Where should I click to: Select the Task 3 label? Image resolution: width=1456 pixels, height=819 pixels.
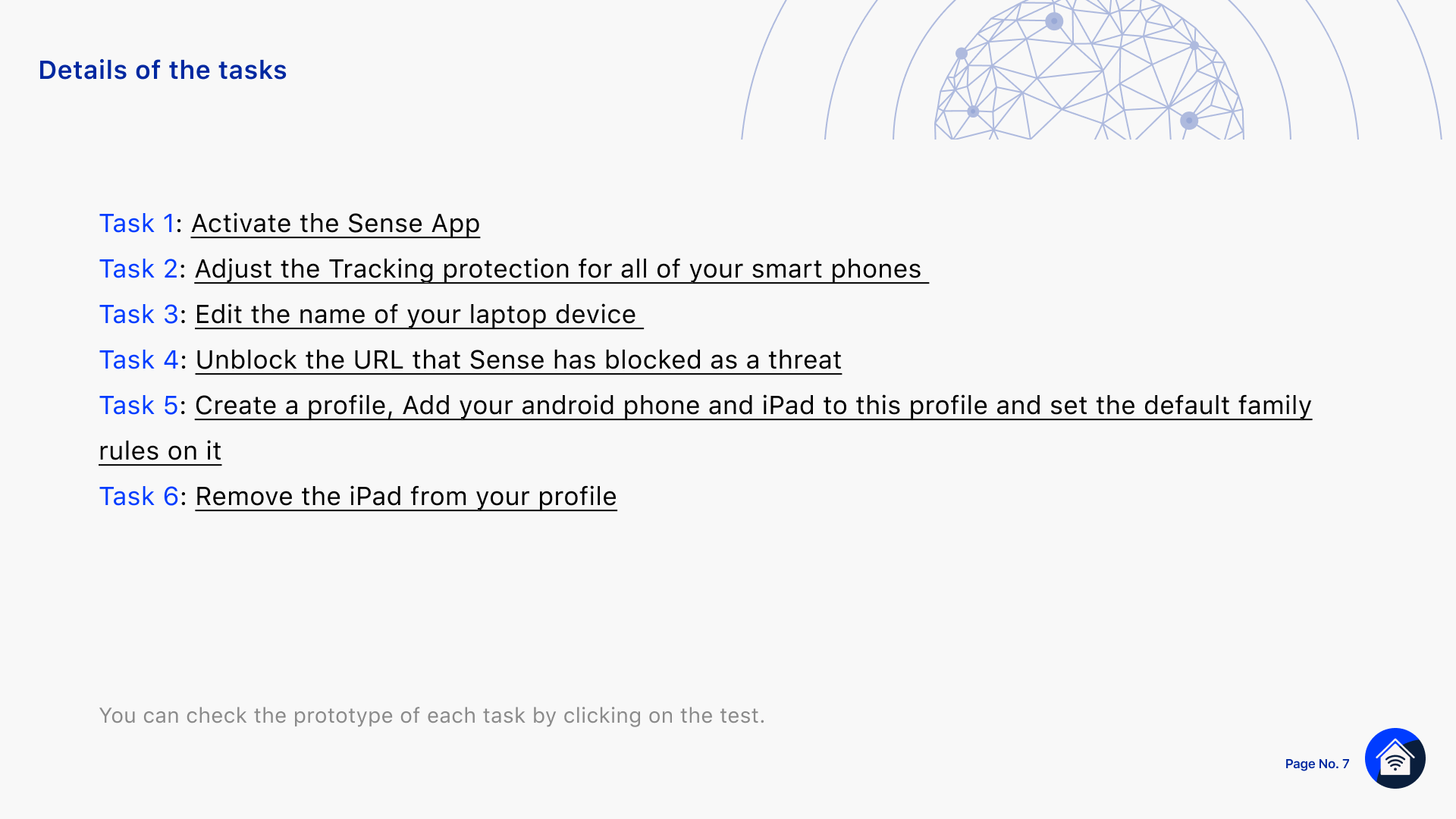(x=139, y=315)
